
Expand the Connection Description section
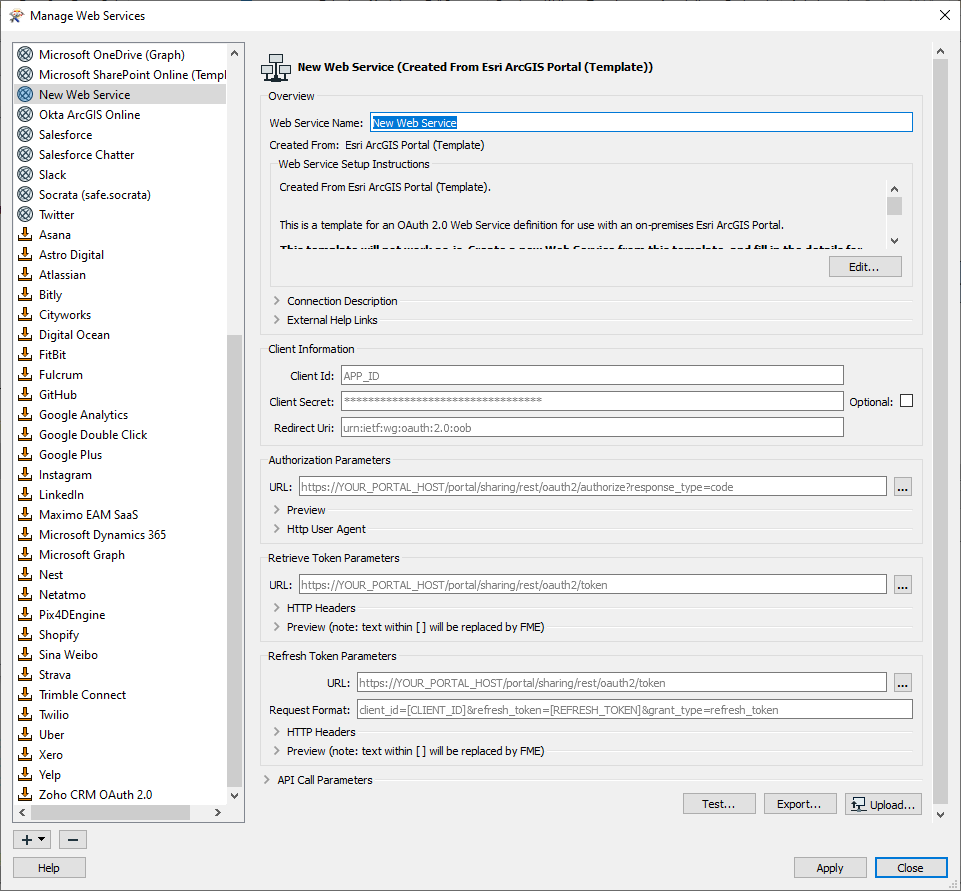(276, 301)
